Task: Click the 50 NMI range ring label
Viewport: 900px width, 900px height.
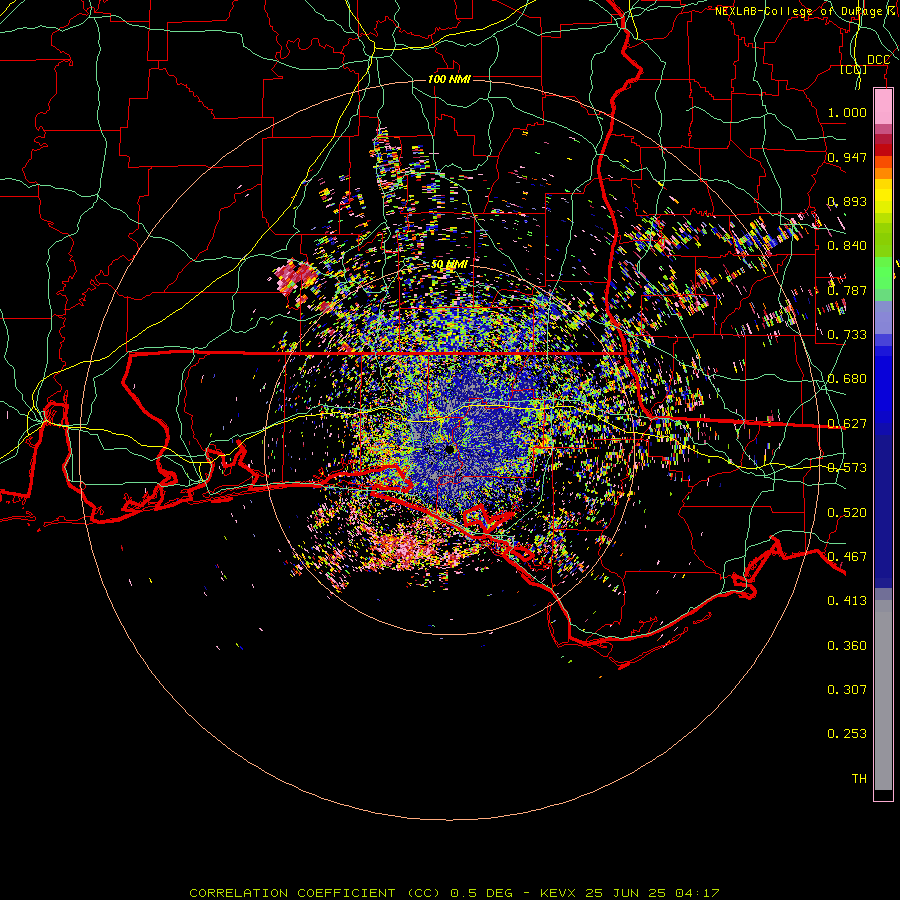Action: pyautogui.click(x=449, y=265)
